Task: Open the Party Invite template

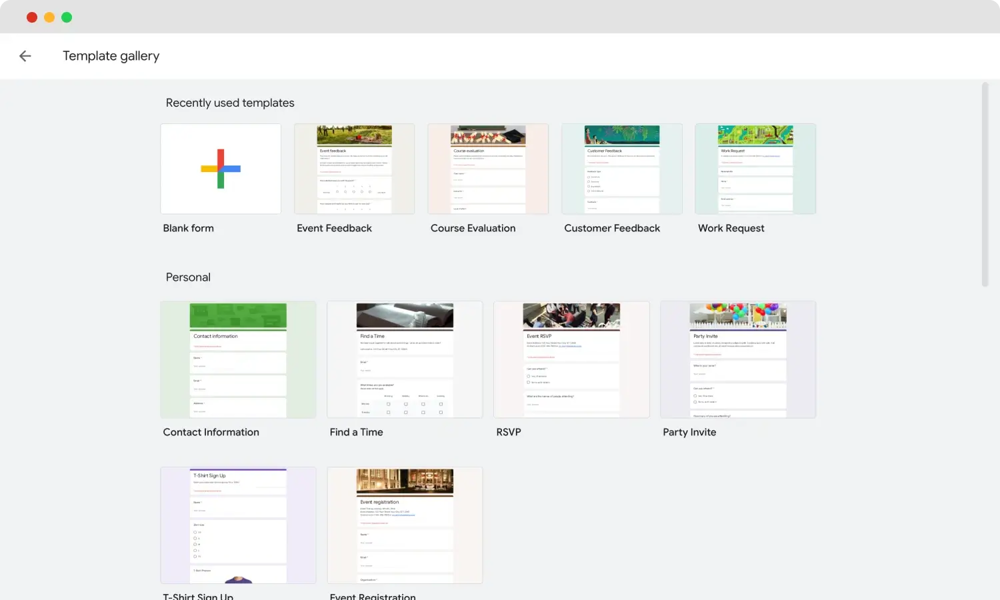Action: point(738,359)
